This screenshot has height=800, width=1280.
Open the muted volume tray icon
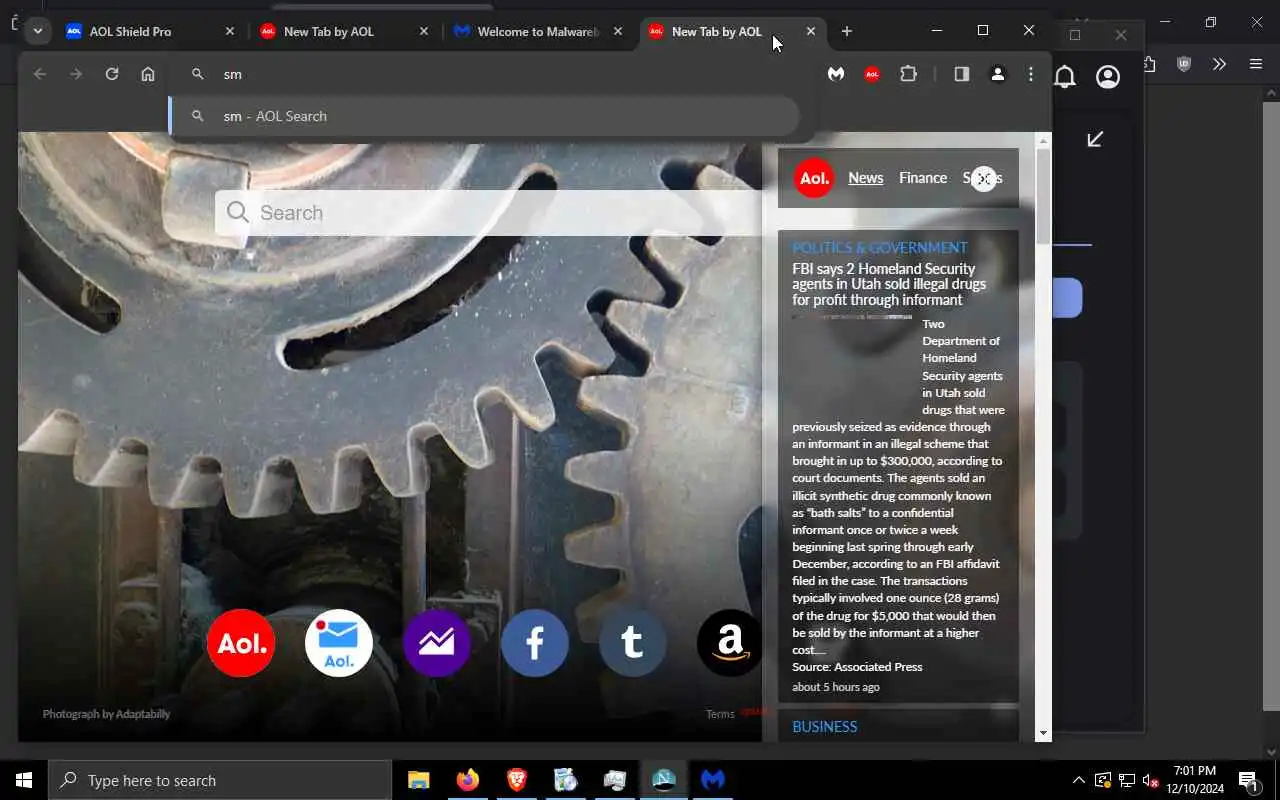[1150, 780]
